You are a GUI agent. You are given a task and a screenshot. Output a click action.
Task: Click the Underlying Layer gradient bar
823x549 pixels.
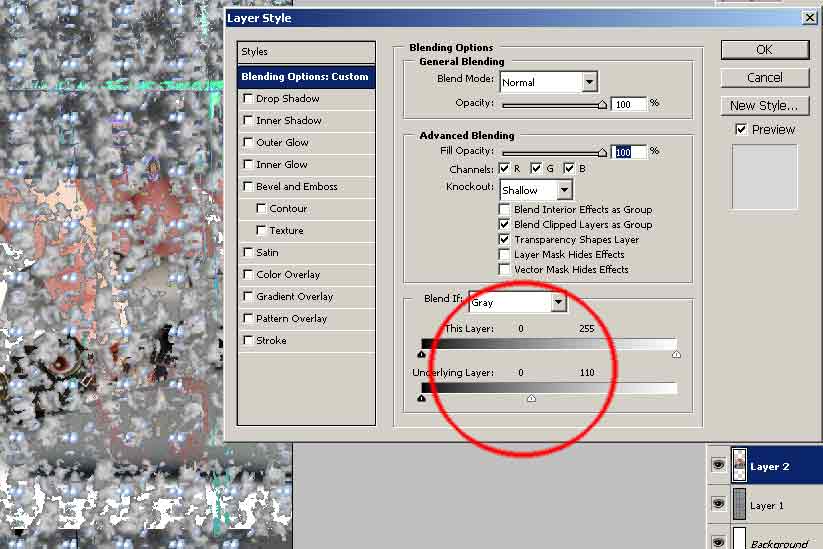pyautogui.click(x=549, y=388)
